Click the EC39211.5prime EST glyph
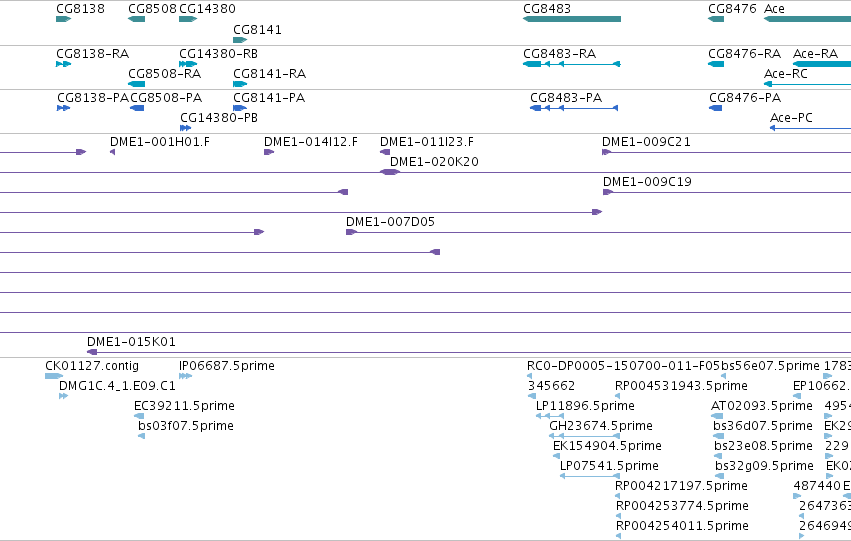Image resolution: width=851 pixels, height=541 pixels. click(x=139, y=416)
